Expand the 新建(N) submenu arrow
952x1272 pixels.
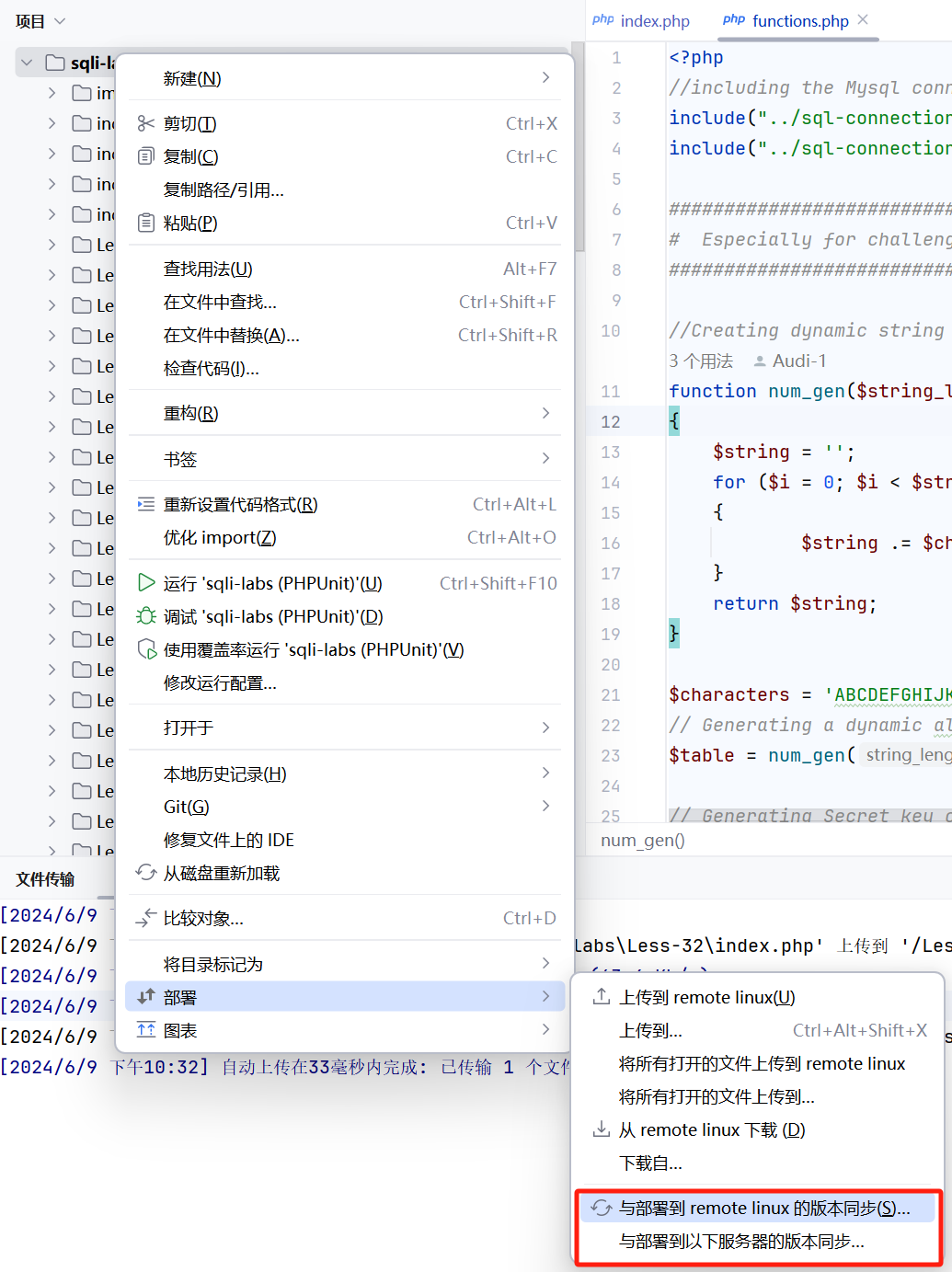coord(545,78)
